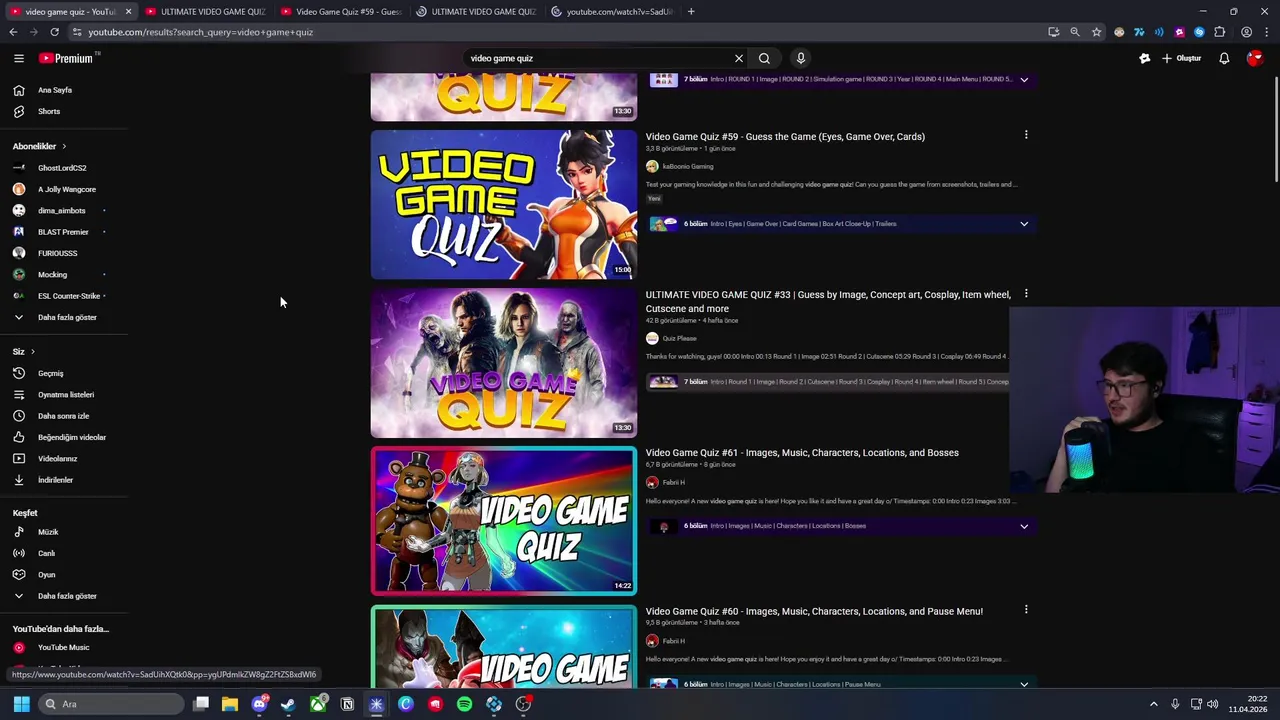Expand chapters for Video Game Quiz #61
1280x720 pixels.
[x=1024, y=526]
